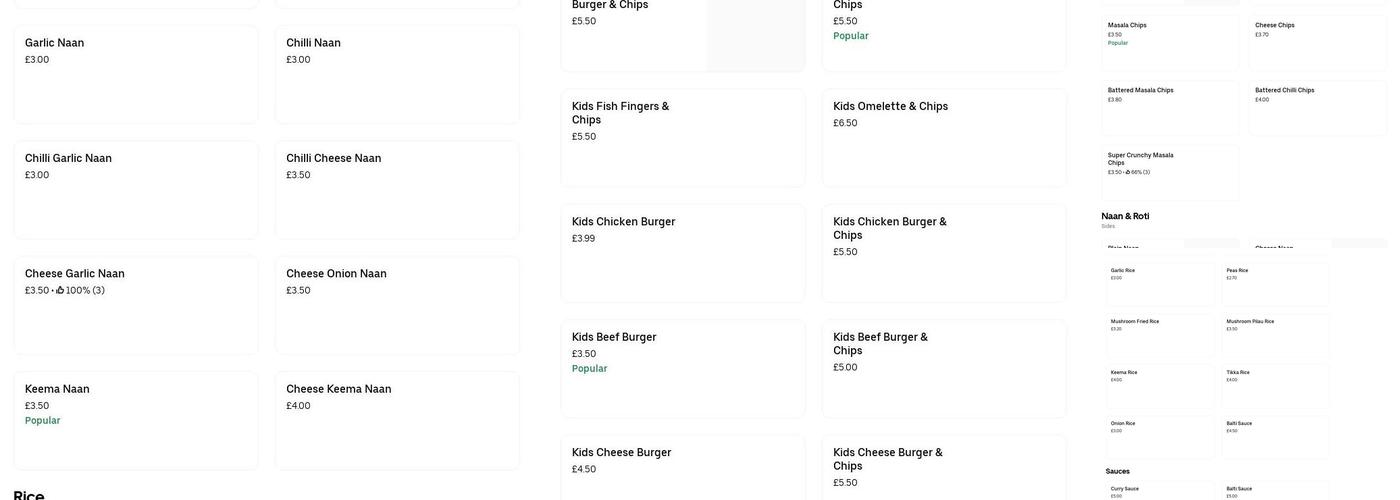Select Kids Fish Fingers & Chips
The width and height of the screenshot is (1400, 500).
(x=682, y=138)
